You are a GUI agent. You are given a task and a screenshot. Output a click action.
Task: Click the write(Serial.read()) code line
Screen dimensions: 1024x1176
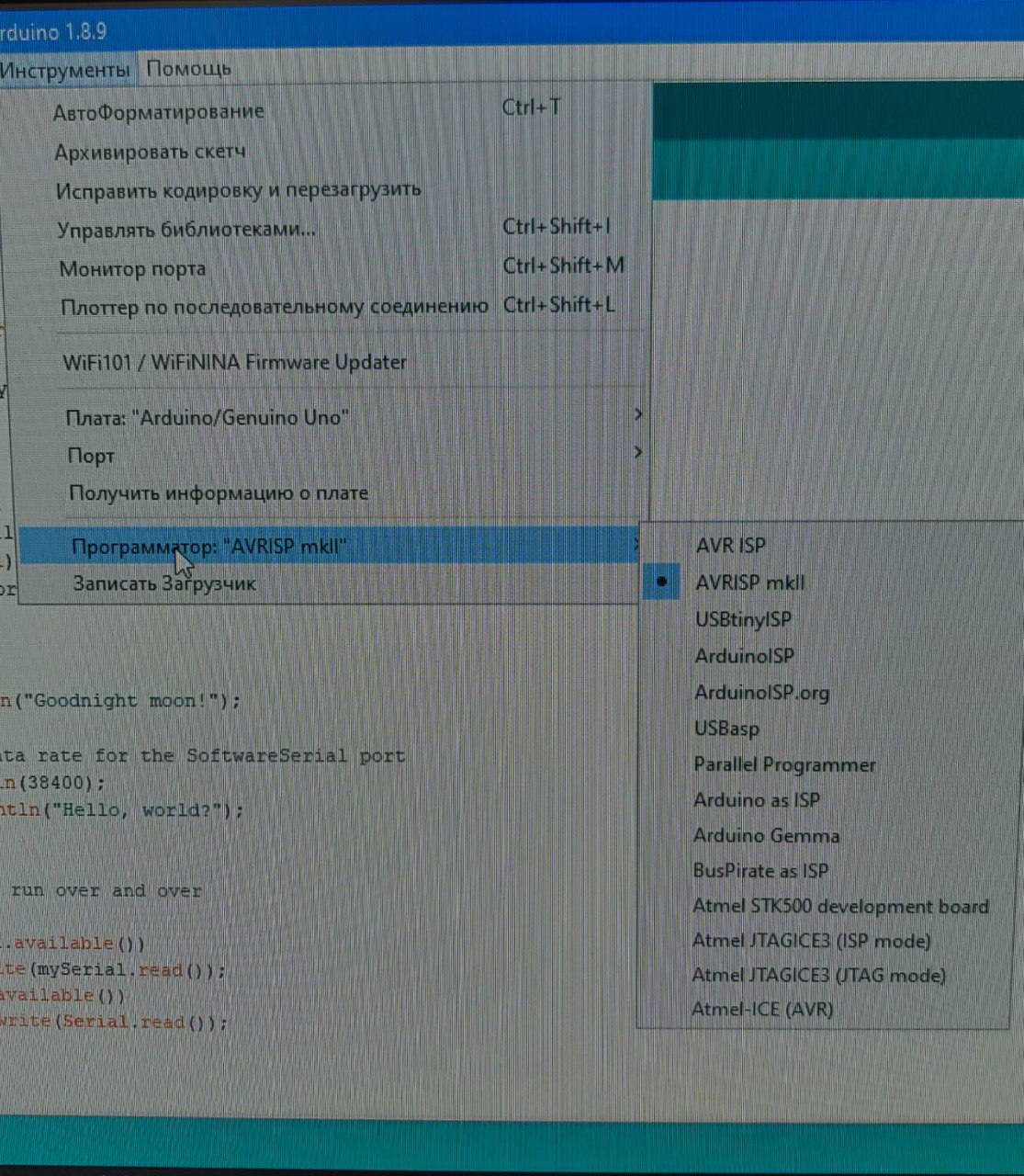[x=114, y=1023]
